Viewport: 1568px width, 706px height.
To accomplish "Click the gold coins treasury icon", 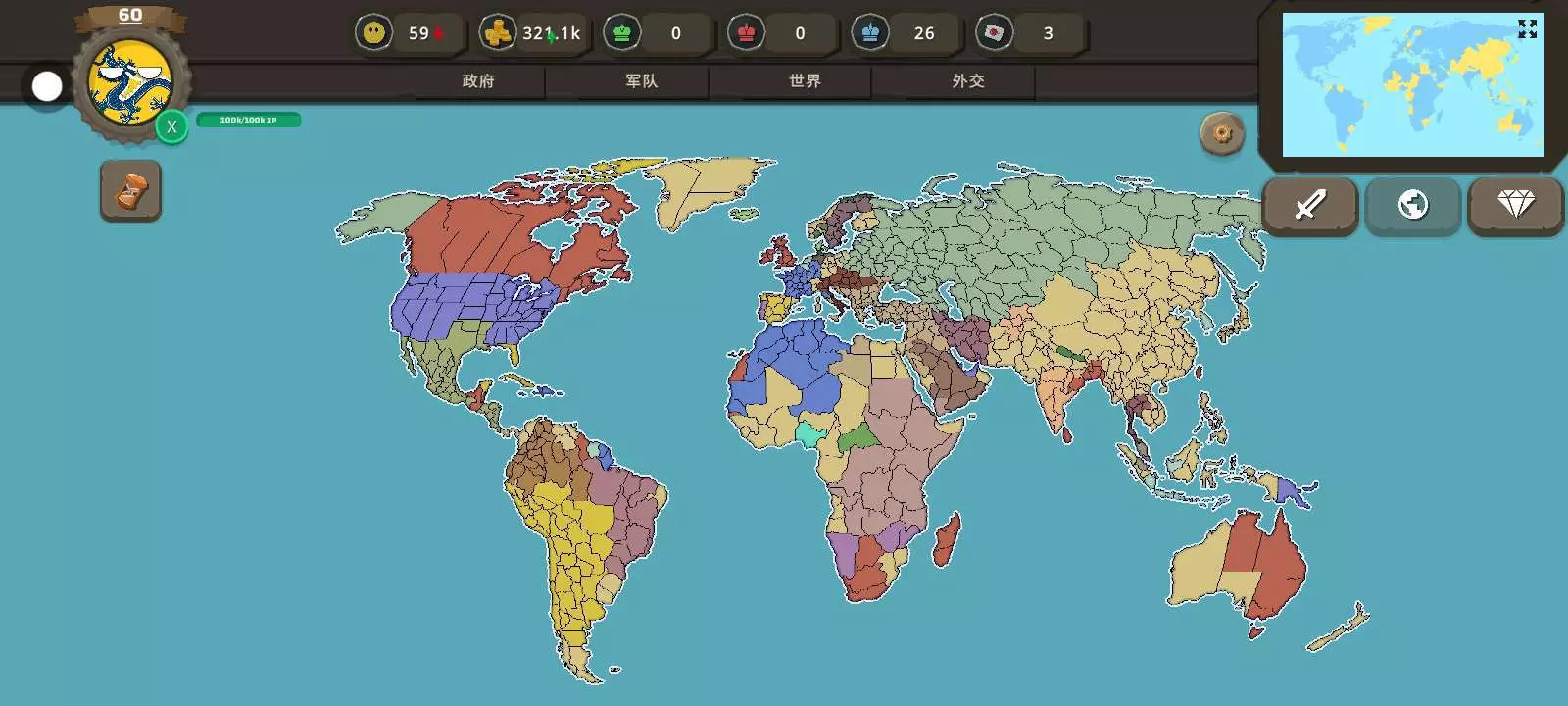I will (x=498, y=33).
